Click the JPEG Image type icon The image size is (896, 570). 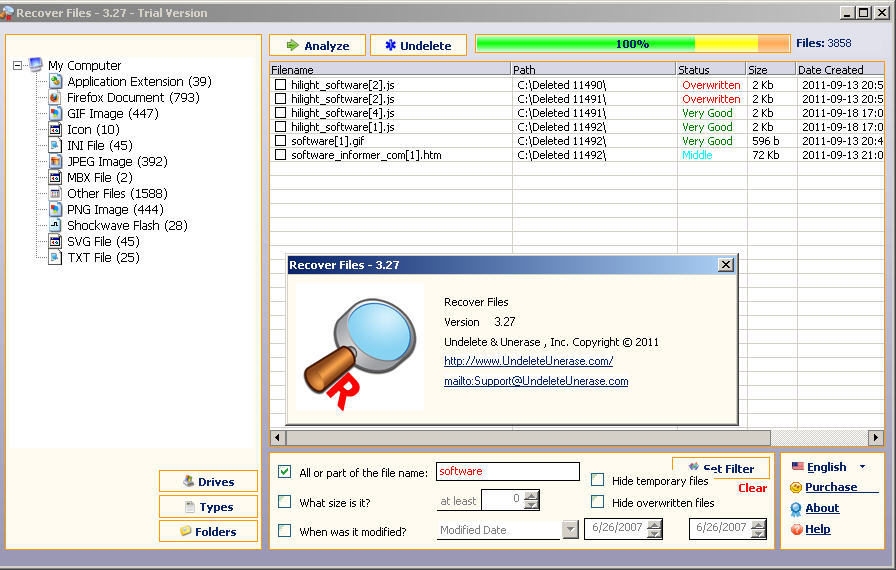[55, 161]
